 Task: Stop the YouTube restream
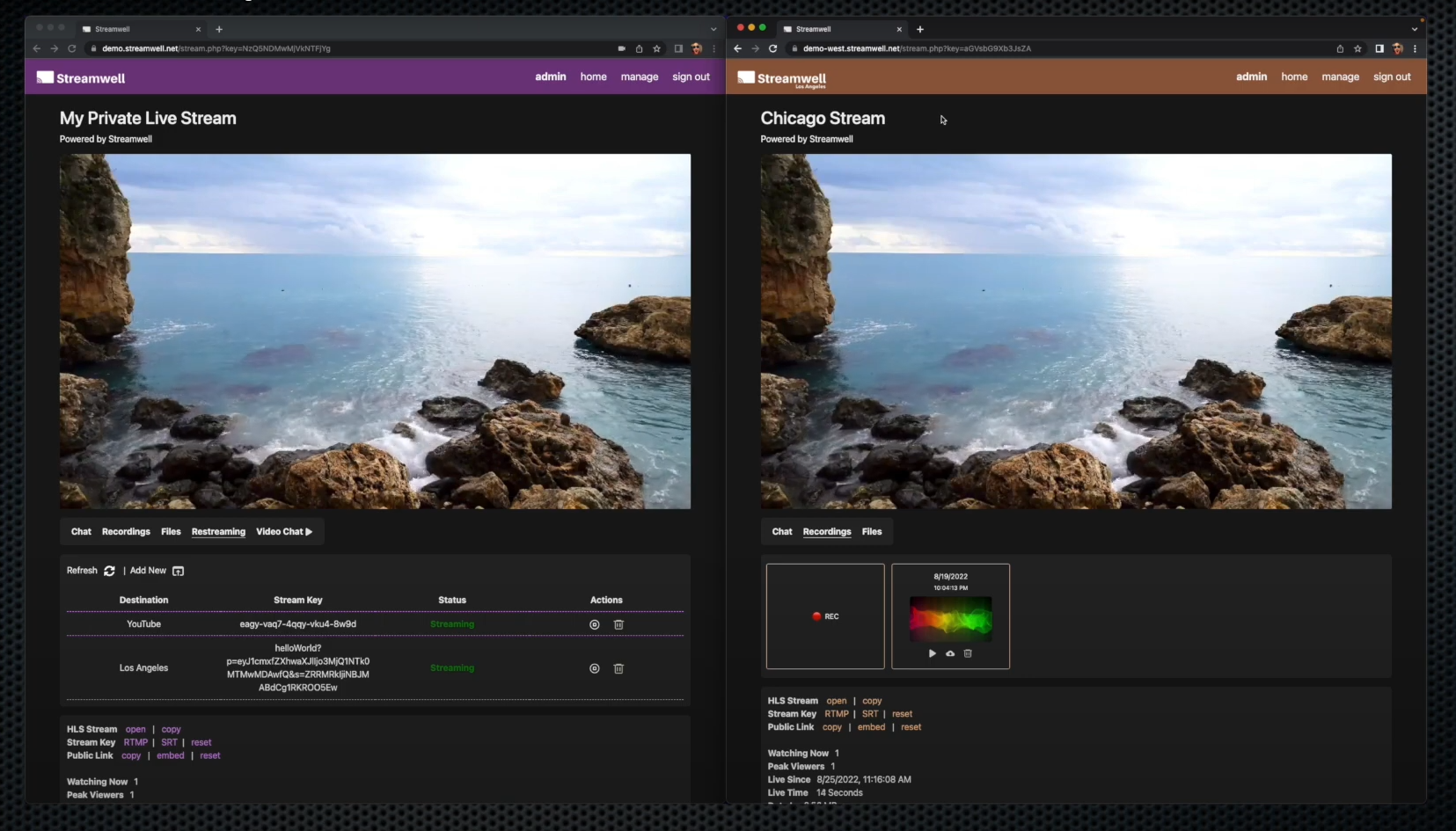point(594,624)
